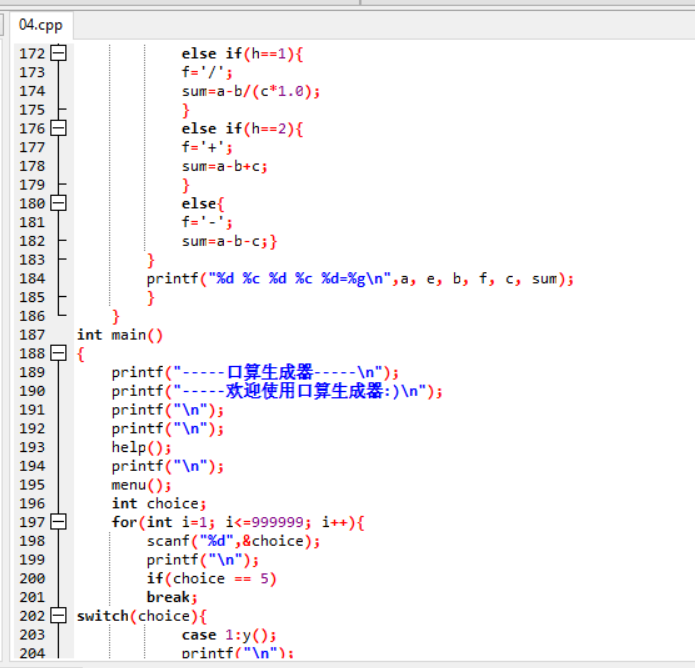Click printf("\n") on line 199
The width and height of the screenshot is (695, 668).
pos(203,560)
